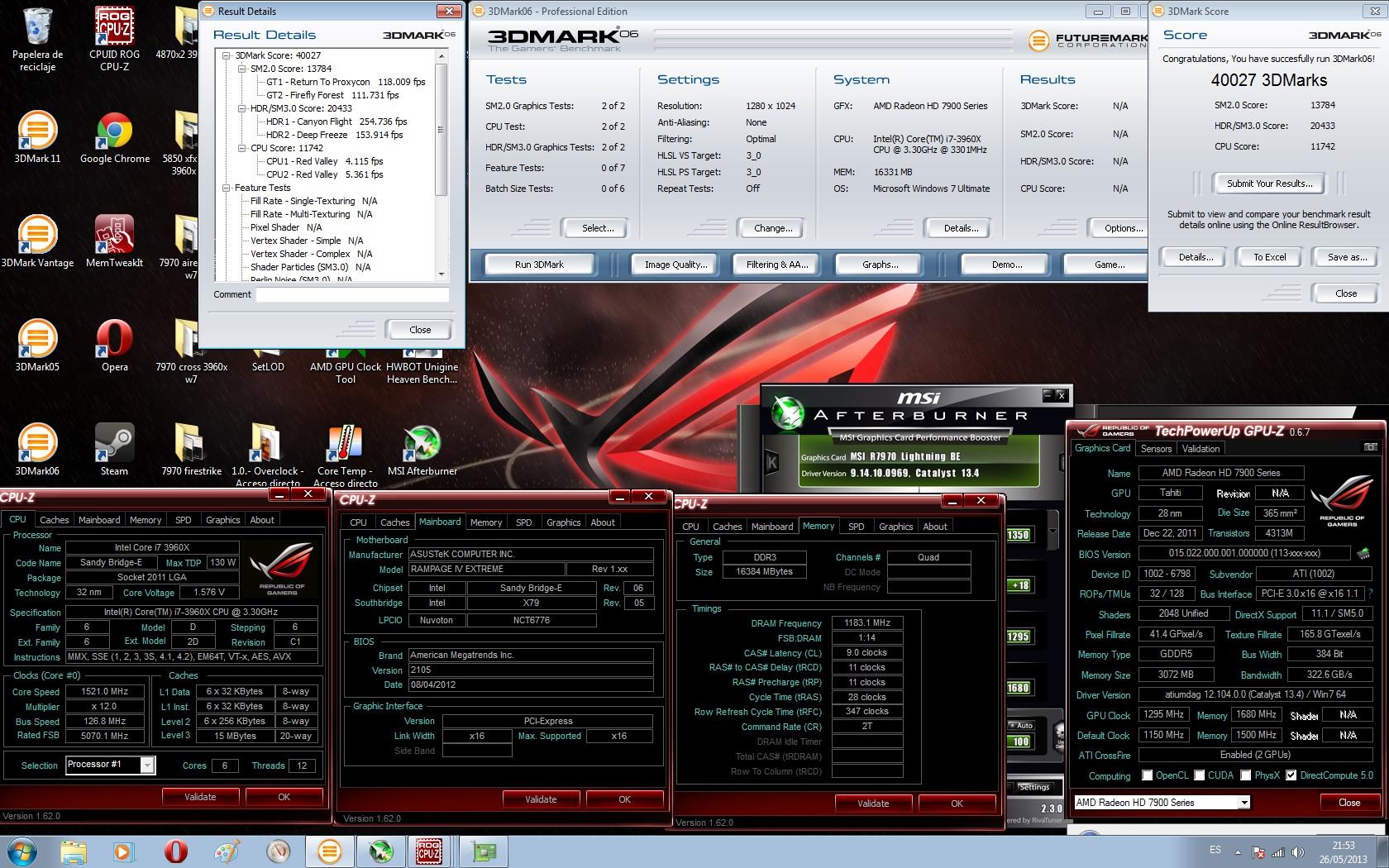Image resolution: width=1389 pixels, height=868 pixels.
Task: Launch Core Temp desktop shortcut
Action: tap(346, 455)
